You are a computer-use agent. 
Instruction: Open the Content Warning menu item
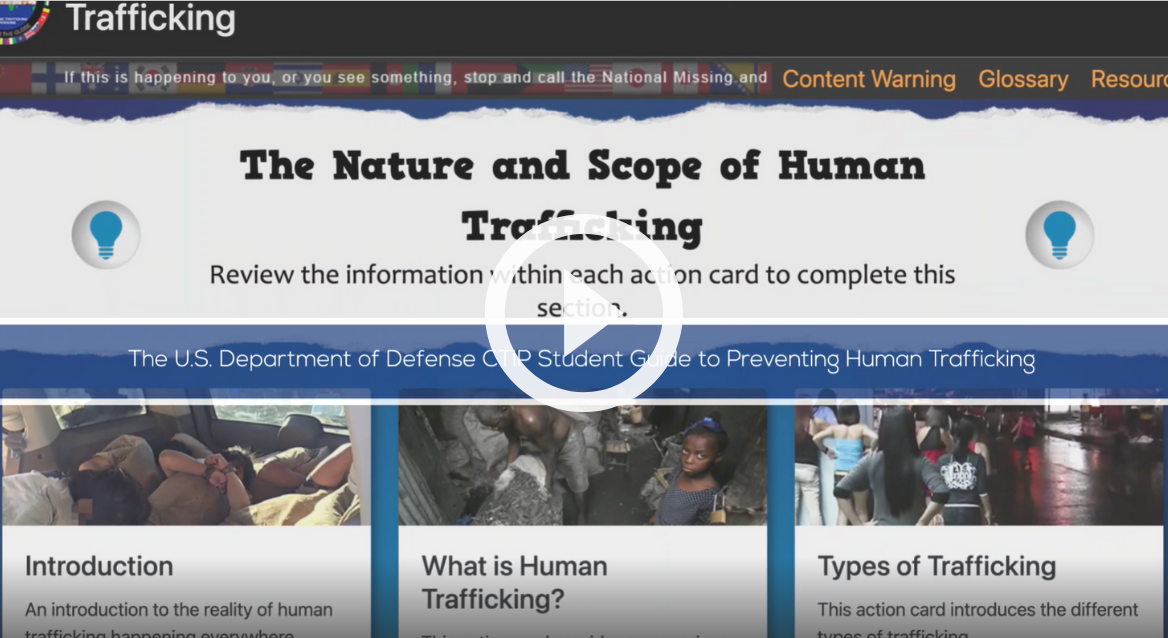tap(868, 79)
